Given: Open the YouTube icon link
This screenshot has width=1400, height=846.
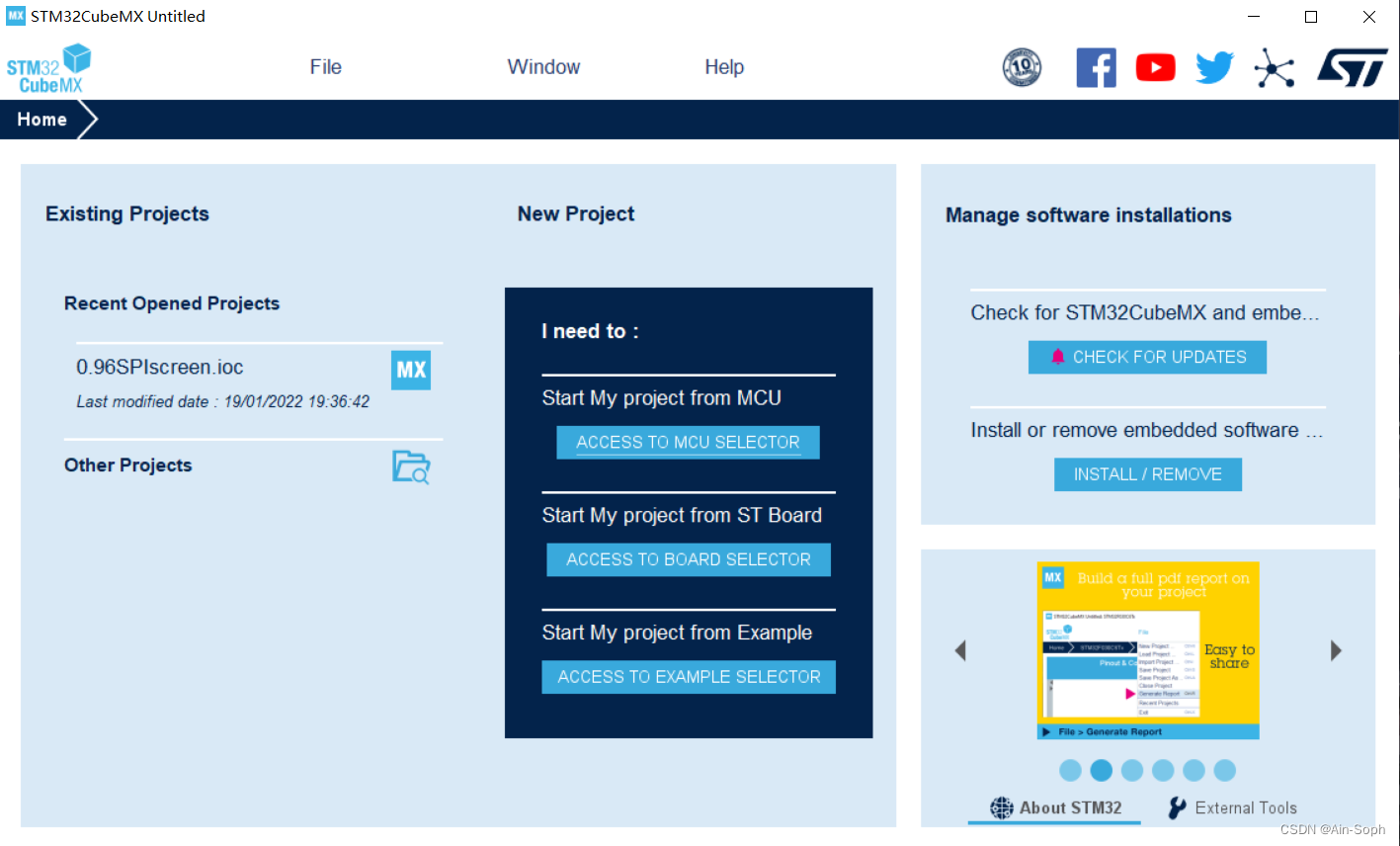Looking at the screenshot, I should (x=1155, y=67).
